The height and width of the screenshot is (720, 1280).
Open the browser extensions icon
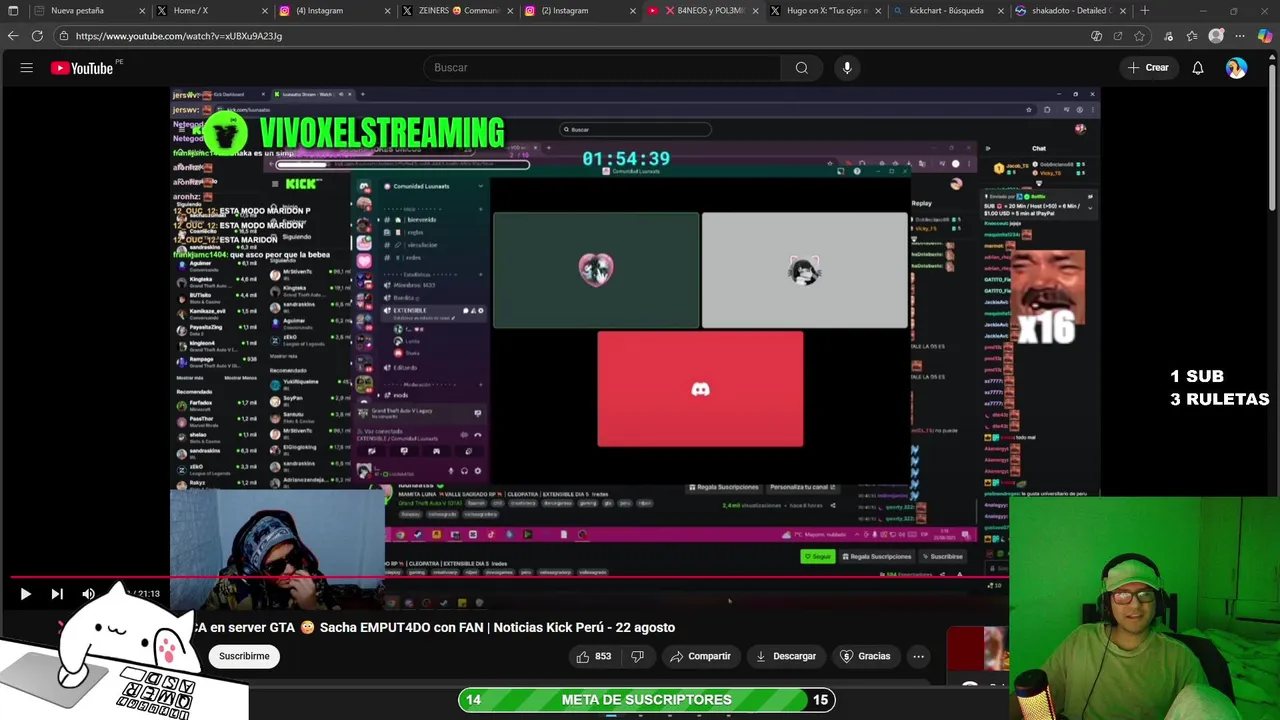coord(1168,36)
